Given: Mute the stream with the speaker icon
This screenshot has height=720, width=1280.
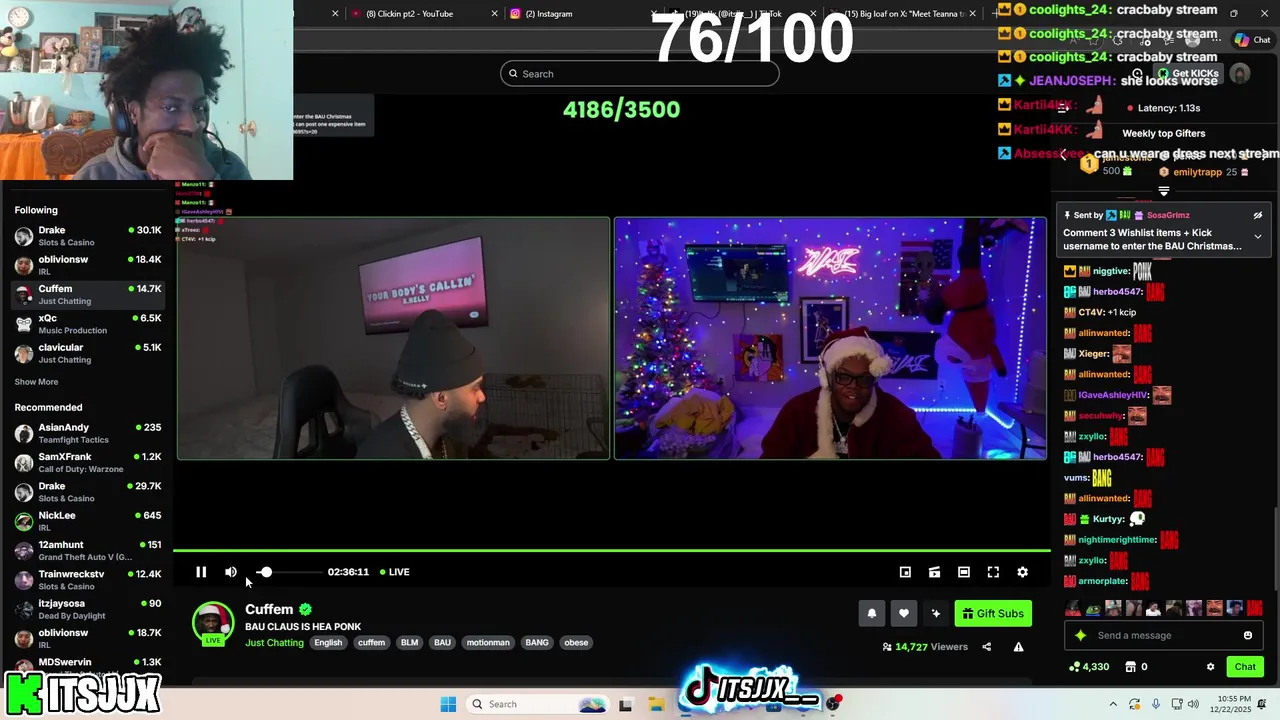Looking at the screenshot, I should [231, 572].
